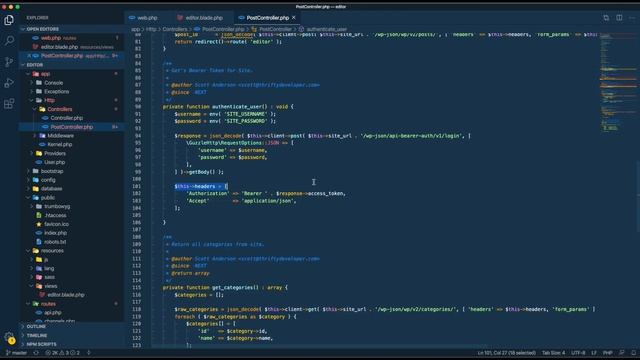Open editor.blade.php in Open Editors list

(x=59, y=47)
